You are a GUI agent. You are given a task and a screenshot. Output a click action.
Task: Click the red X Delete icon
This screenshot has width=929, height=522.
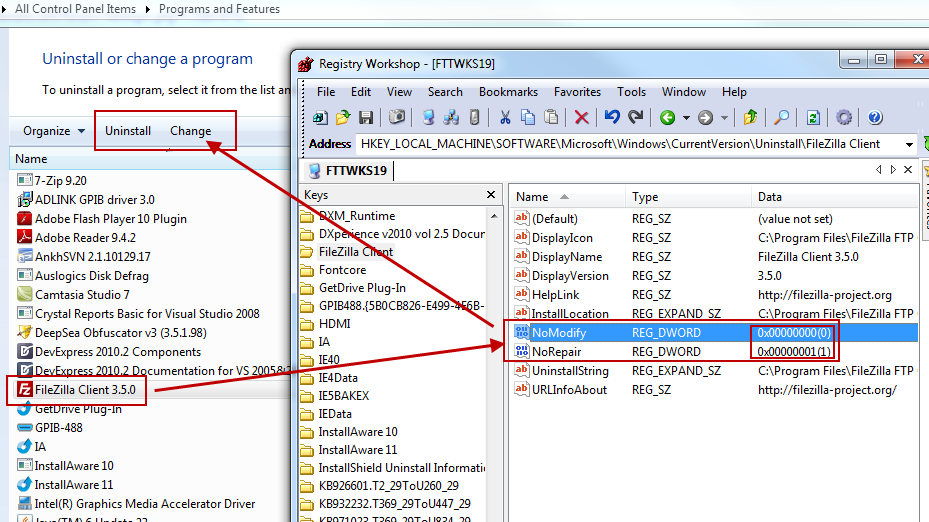pyautogui.click(x=582, y=117)
